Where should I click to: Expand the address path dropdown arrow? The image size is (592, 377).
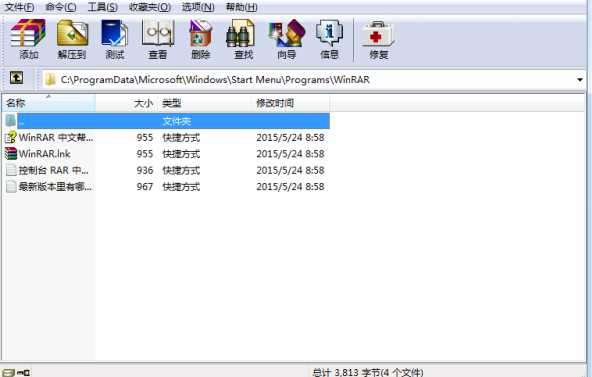tap(580, 80)
